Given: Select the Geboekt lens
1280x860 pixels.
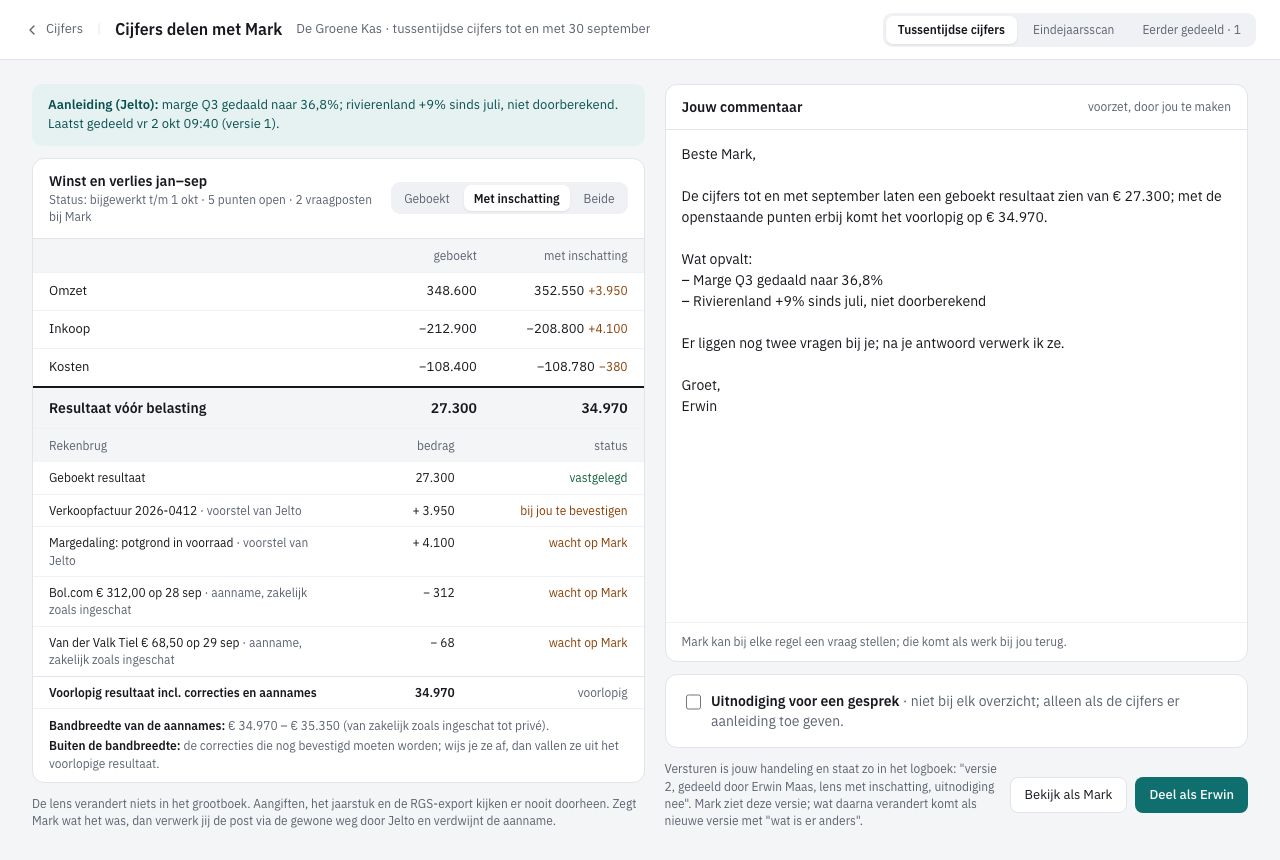Looking at the screenshot, I should pyautogui.click(x=427, y=198).
